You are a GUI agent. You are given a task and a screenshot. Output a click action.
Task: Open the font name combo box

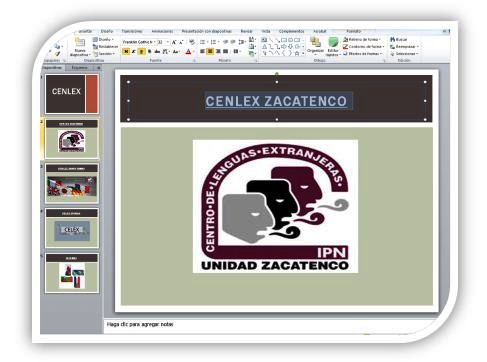point(138,42)
